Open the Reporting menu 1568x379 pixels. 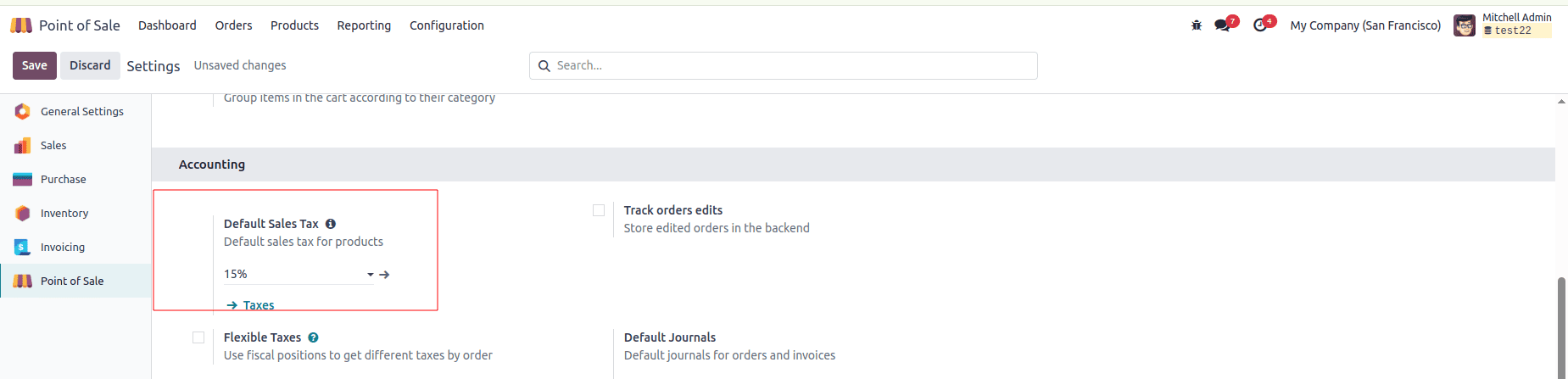coord(364,25)
